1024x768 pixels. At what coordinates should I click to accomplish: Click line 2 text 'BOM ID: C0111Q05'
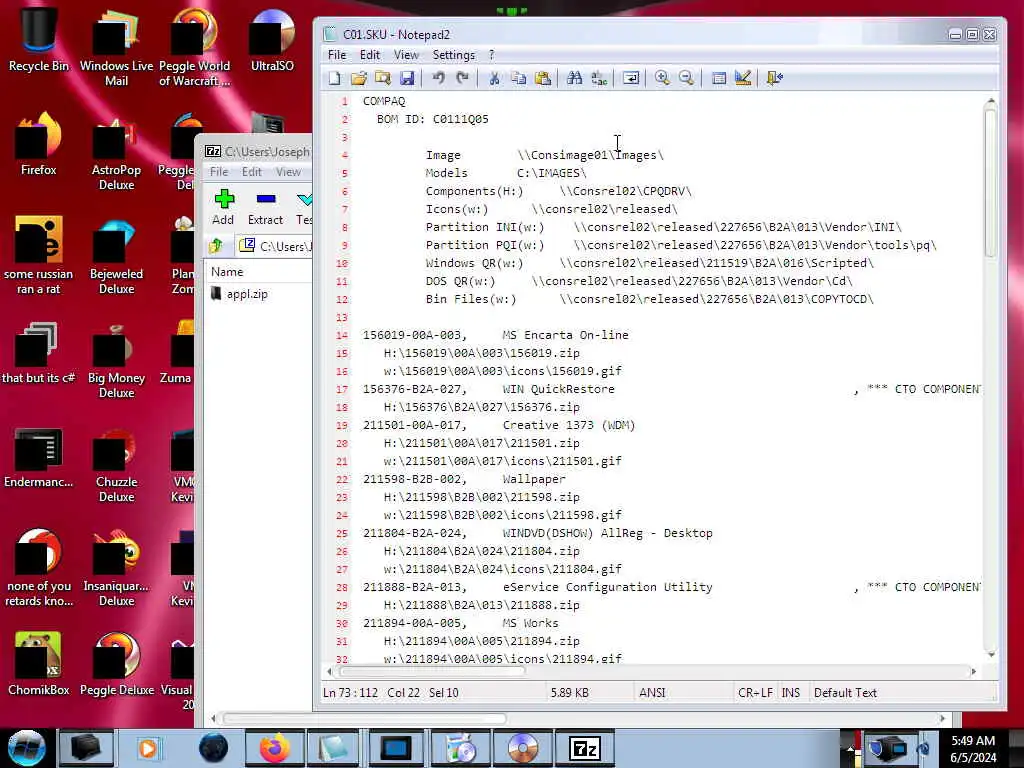coord(432,120)
